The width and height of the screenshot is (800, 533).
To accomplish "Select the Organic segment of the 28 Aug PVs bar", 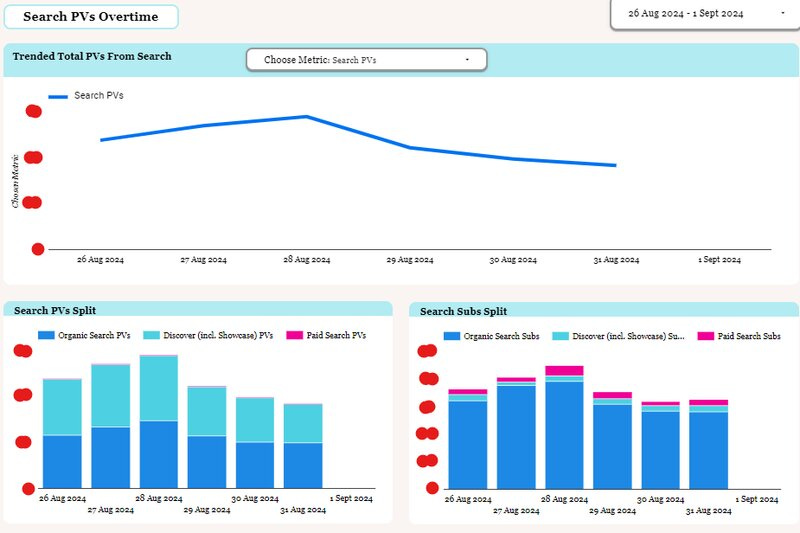I will (159, 454).
